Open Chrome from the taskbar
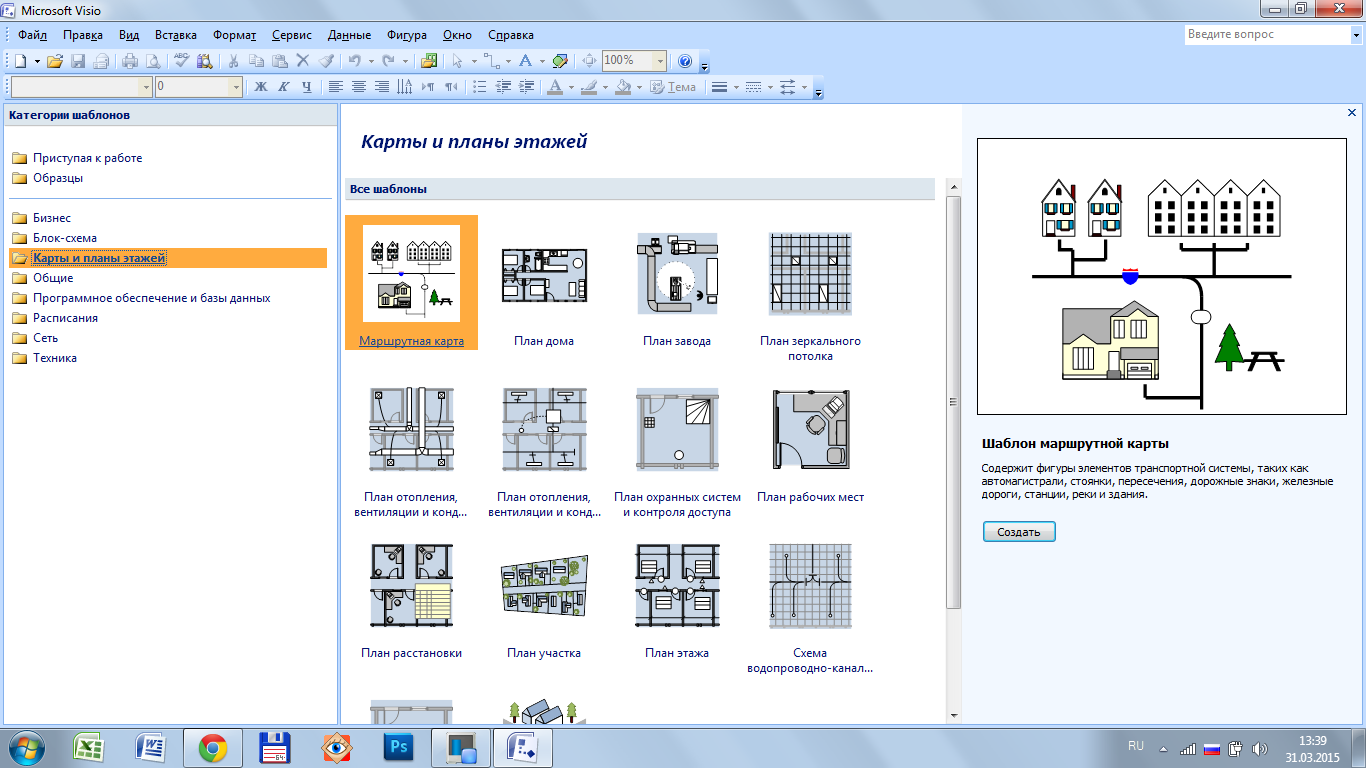Image resolution: width=1366 pixels, height=768 pixels. [x=212, y=747]
